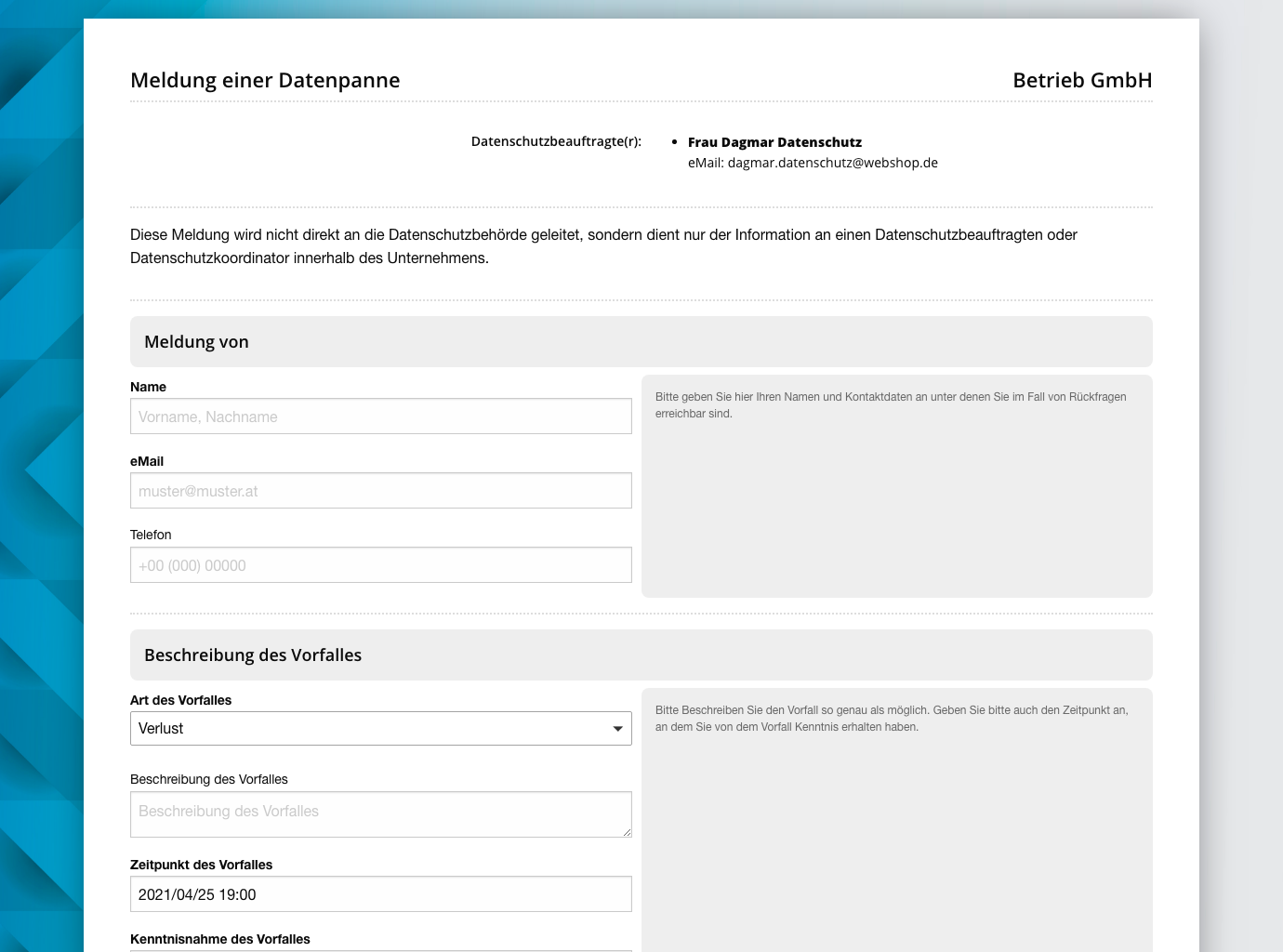
Task: Click the Beschreibung des Vorfalles section header
Action: pyautogui.click(x=252, y=654)
